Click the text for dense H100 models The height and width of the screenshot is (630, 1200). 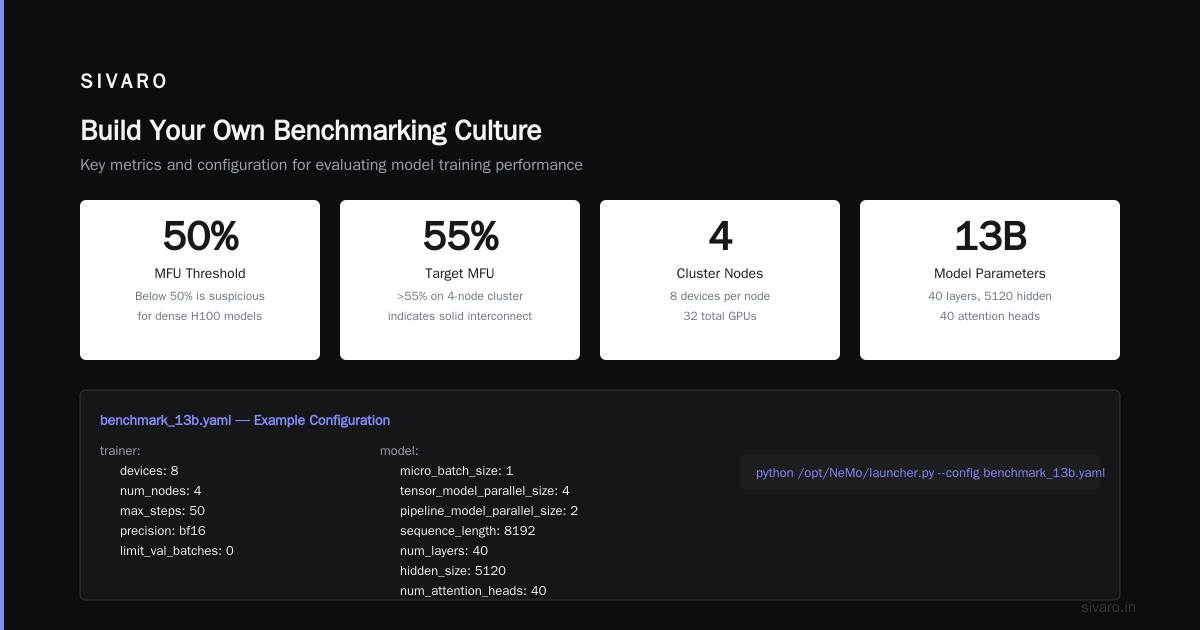coord(200,316)
